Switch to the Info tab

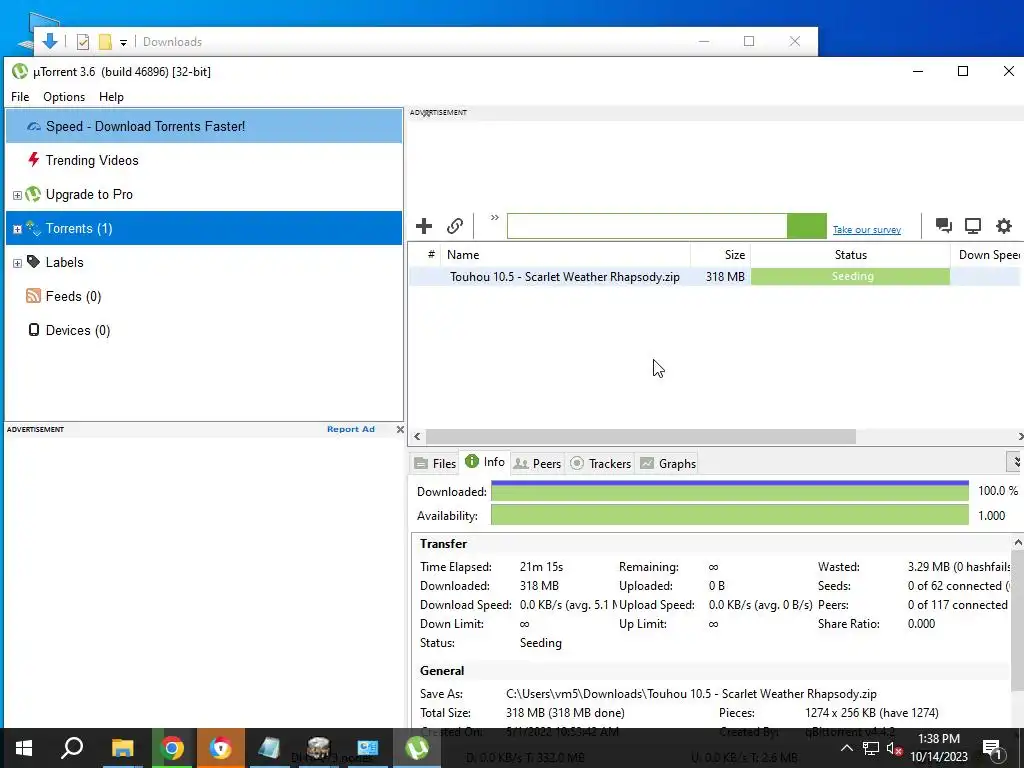coord(485,462)
